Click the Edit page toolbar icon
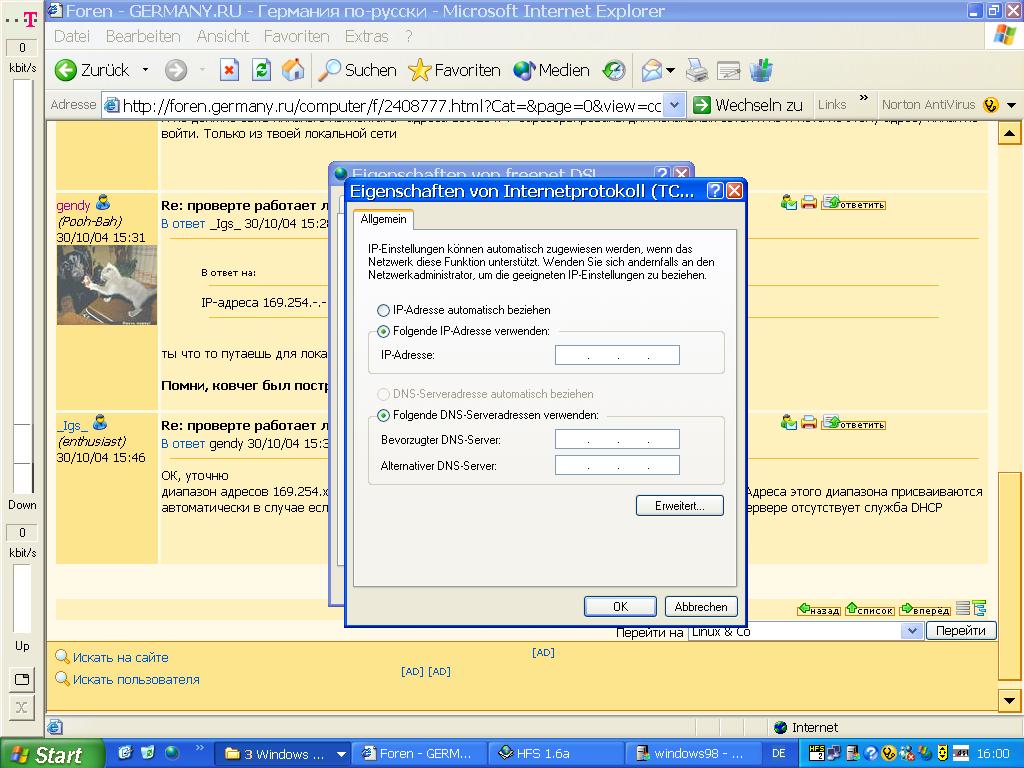The height and width of the screenshot is (768, 1024). pyautogui.click(x=728, y=70)
